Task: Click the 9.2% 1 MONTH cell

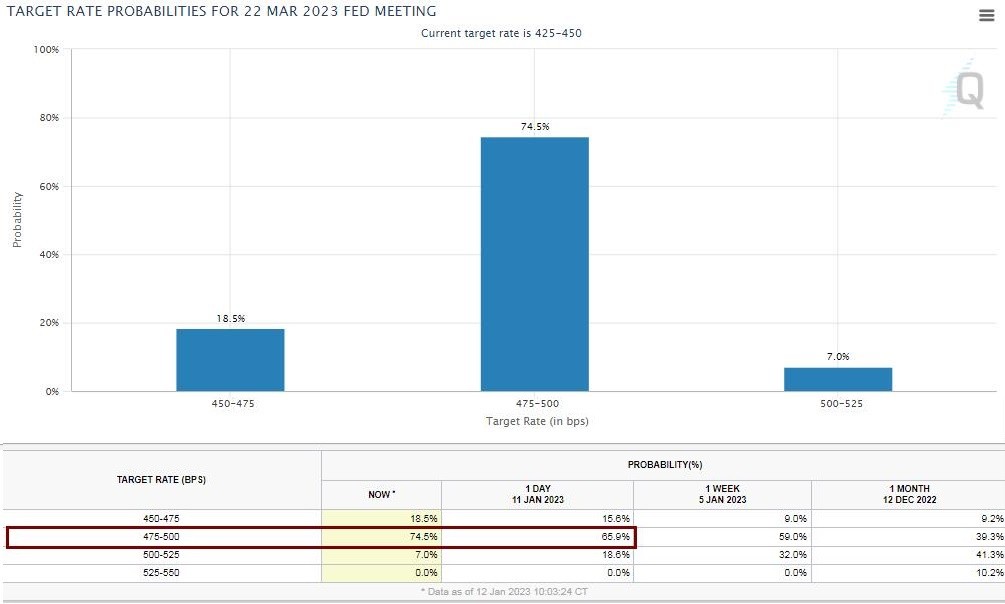Action: (909, 519)
